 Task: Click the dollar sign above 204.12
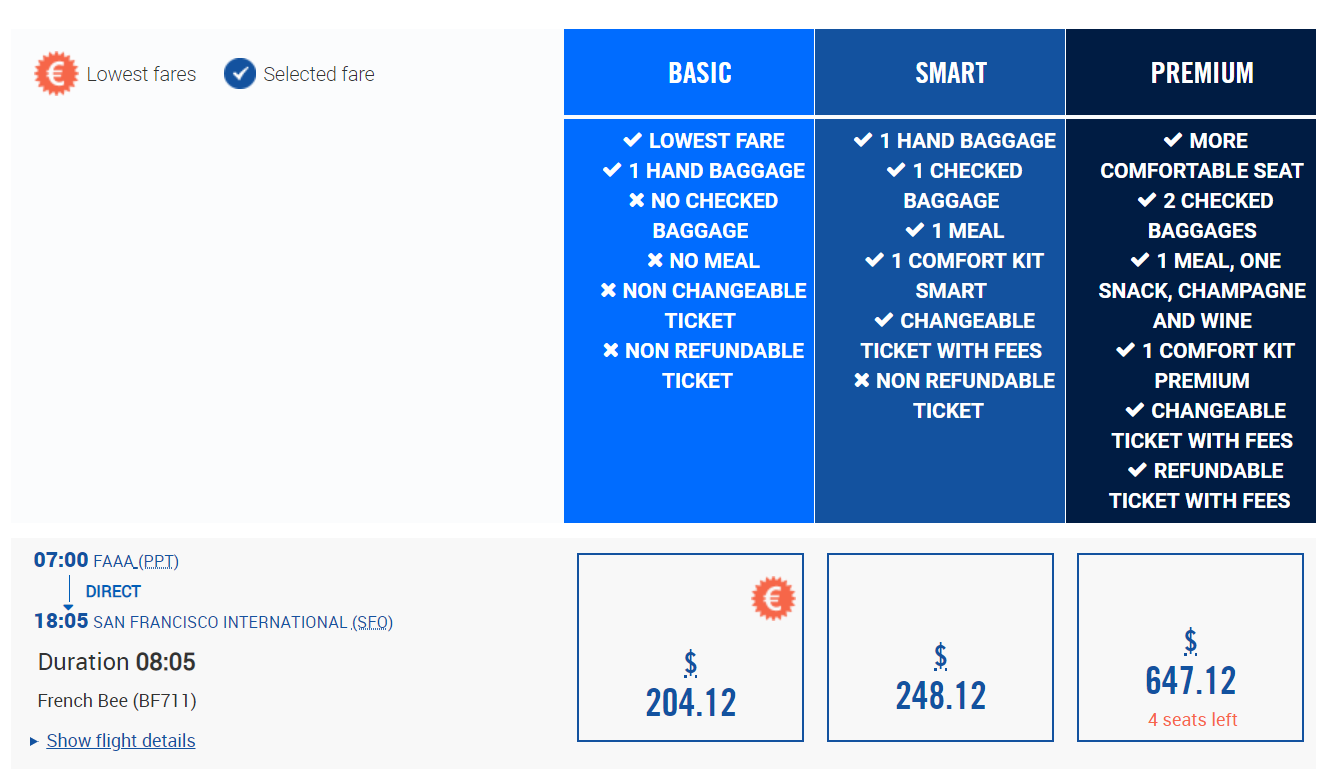(691, 663)
